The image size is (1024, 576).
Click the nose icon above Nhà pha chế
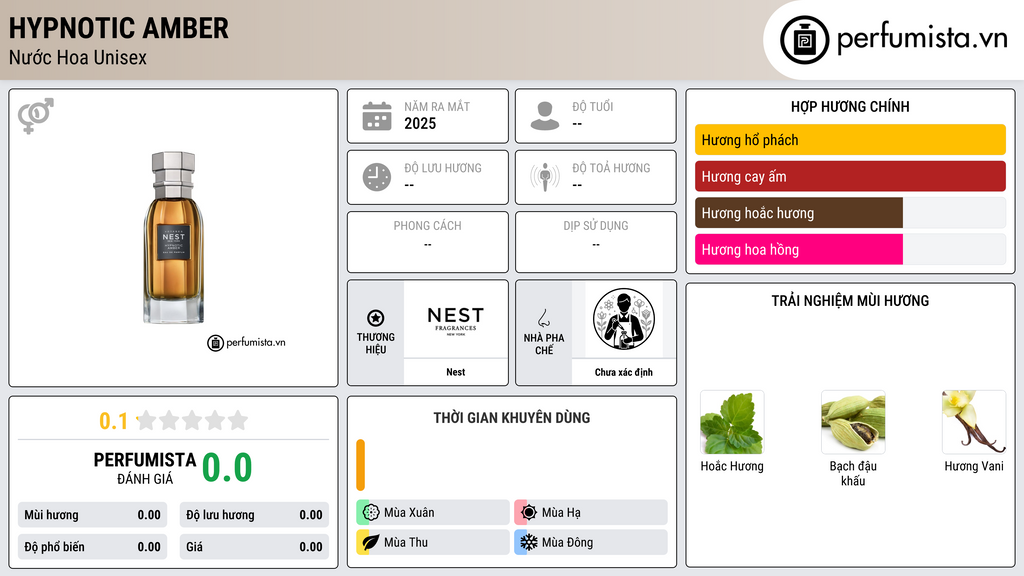click(543, 318)
